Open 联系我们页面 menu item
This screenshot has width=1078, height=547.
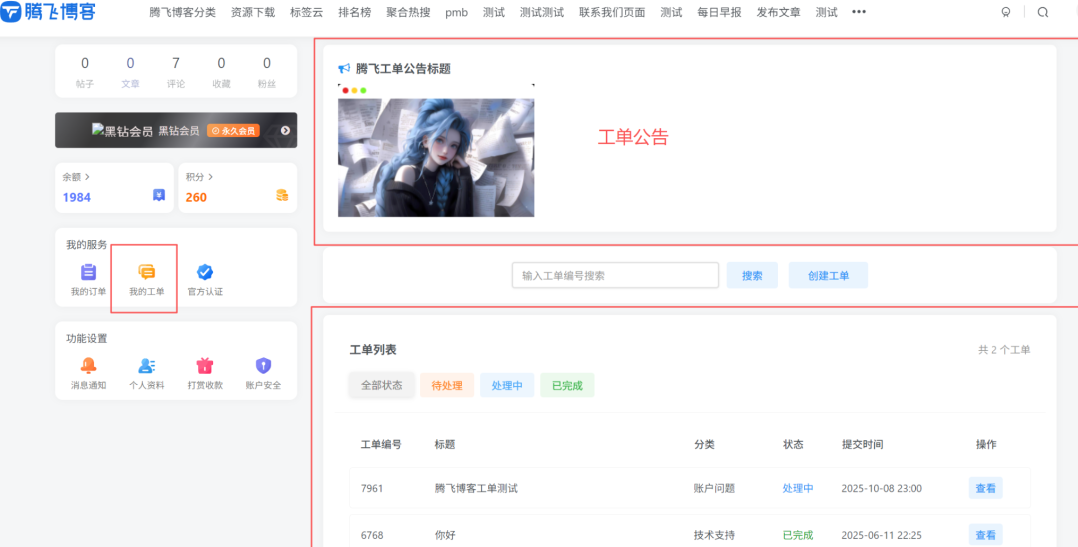612,12
